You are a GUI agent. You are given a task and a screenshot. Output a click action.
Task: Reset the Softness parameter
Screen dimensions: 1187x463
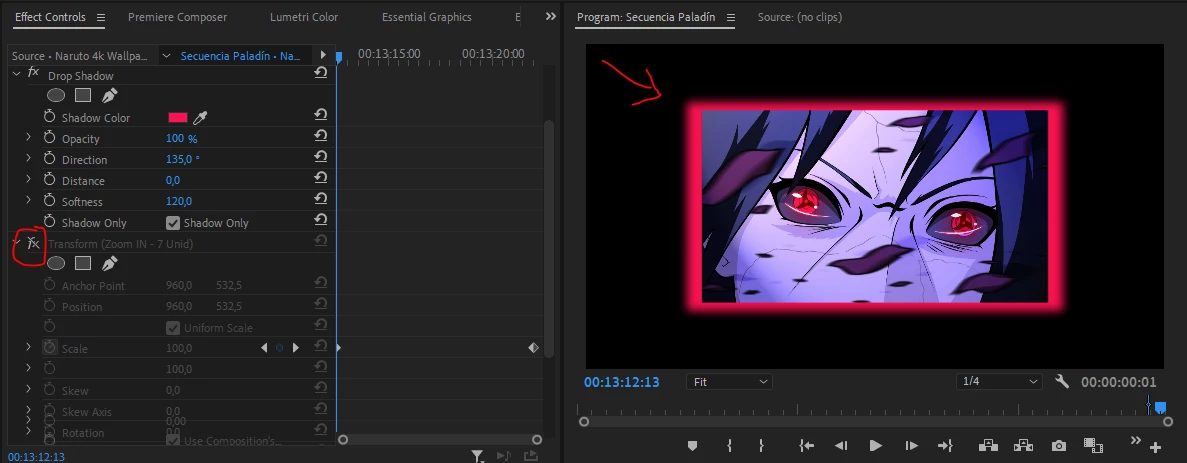(321, 199)
